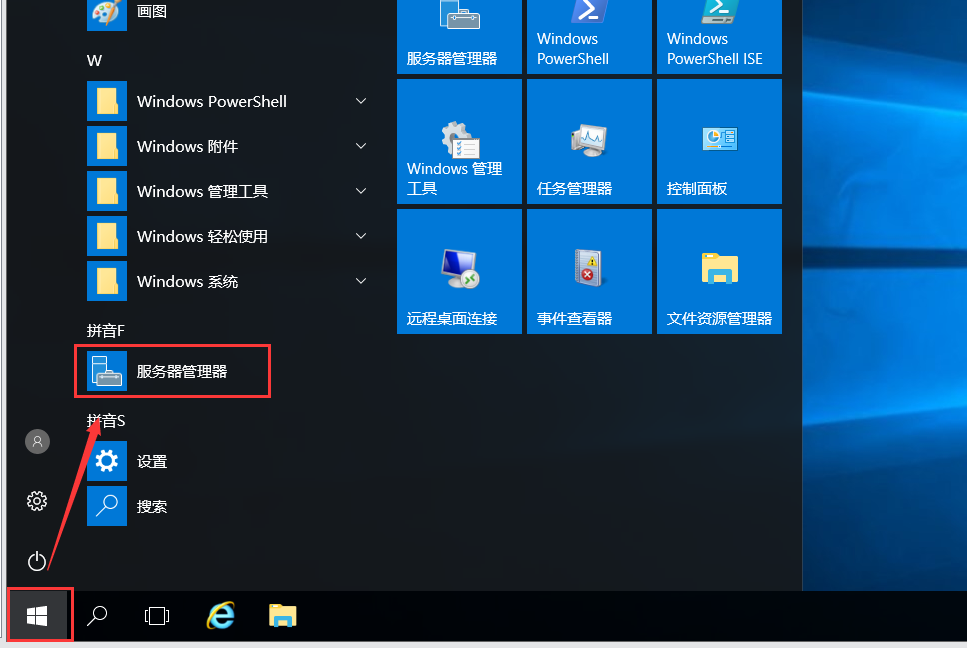
Task: Click the 'Windows 管理工具' list label
Action: click(202, 191)
